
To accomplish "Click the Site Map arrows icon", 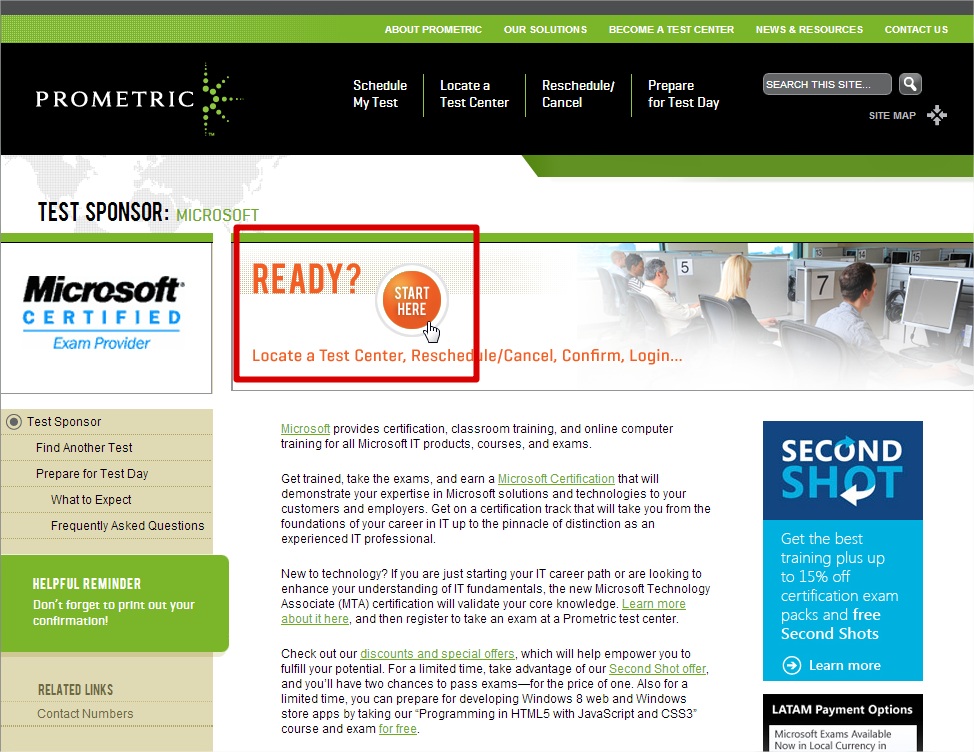I will click(x=936, y=115).
